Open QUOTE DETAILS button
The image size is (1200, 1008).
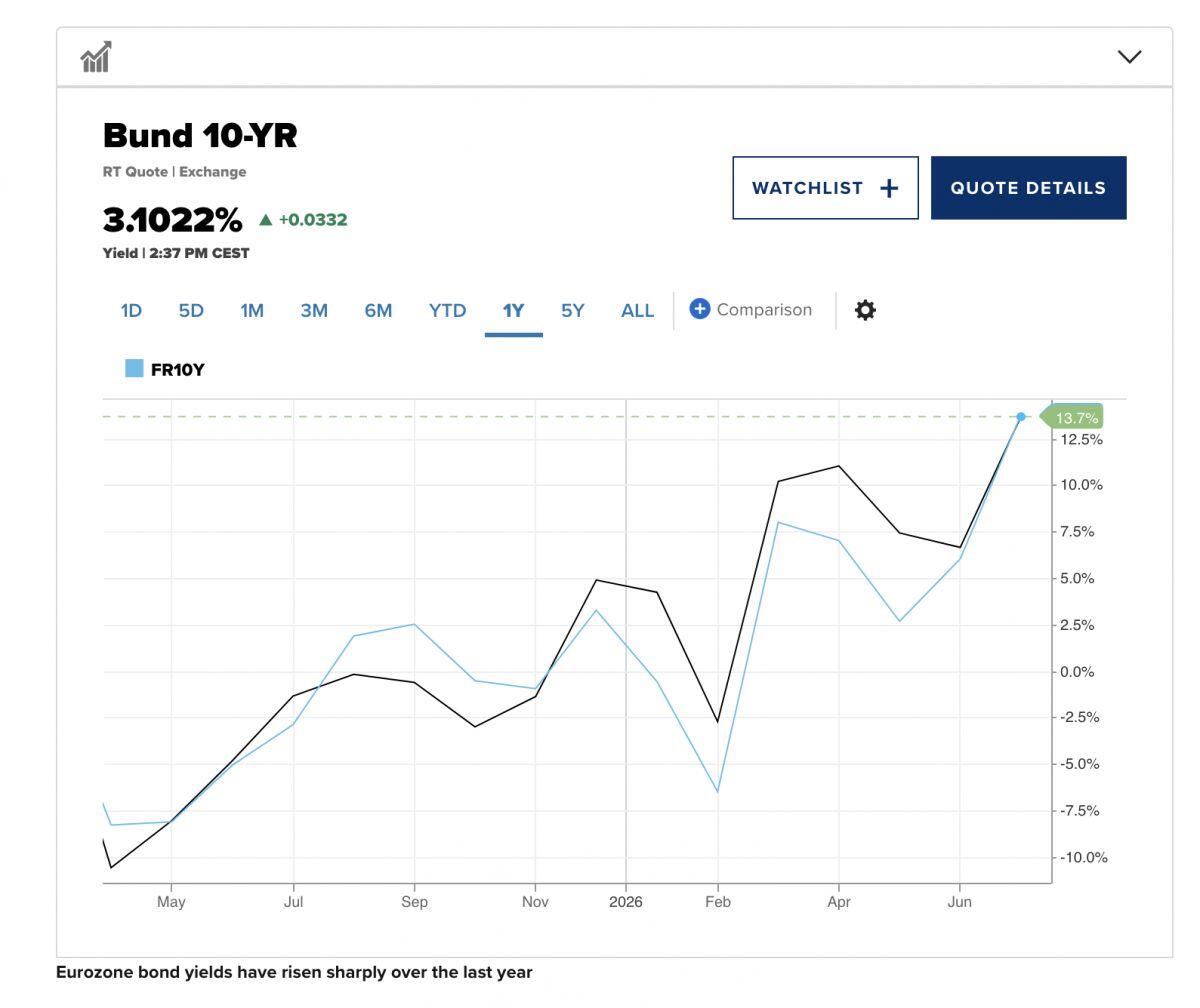[1028, 188]
